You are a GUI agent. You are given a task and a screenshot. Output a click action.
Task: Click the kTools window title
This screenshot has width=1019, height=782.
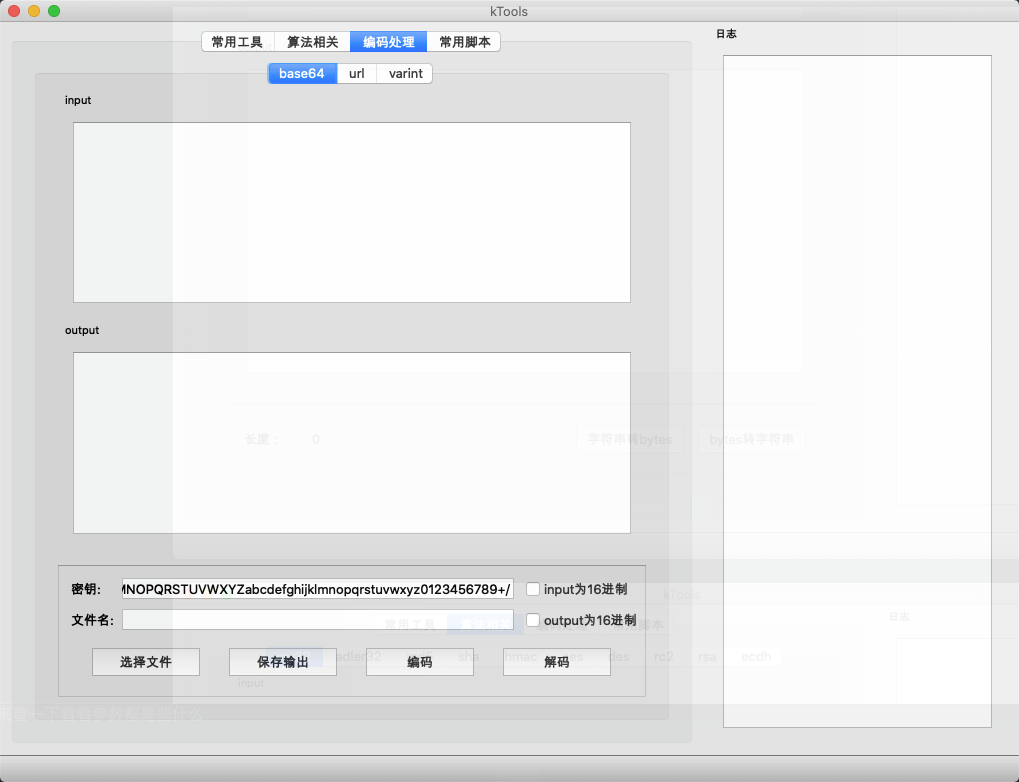(509, 11)
